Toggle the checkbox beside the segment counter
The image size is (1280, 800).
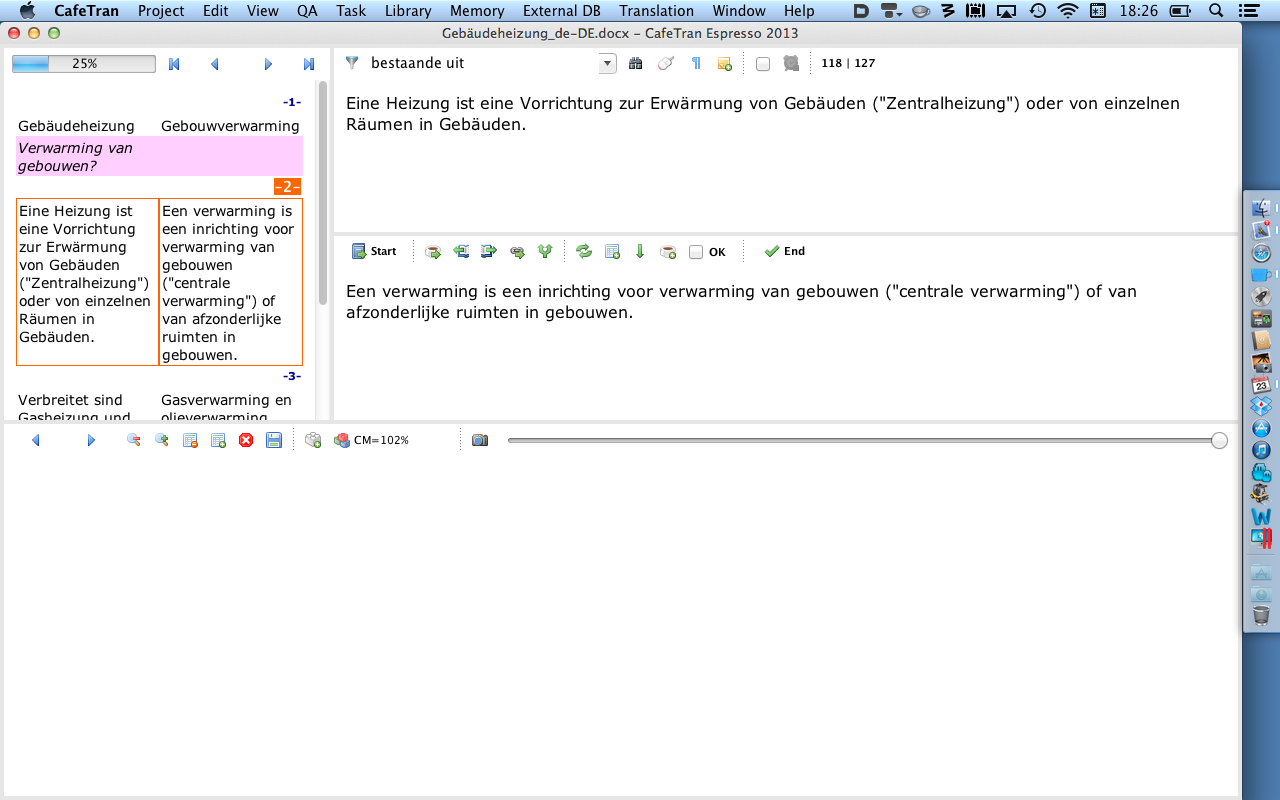click(763, 64)
